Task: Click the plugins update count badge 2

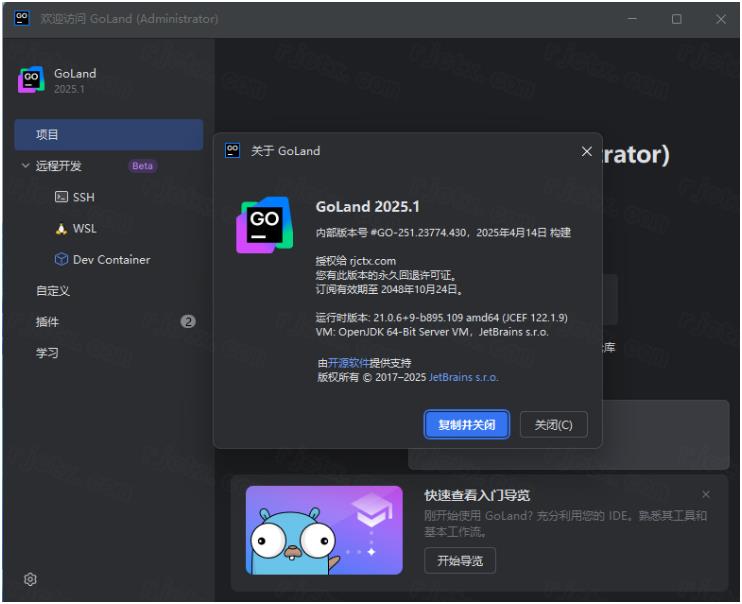Action: (188, 322)
